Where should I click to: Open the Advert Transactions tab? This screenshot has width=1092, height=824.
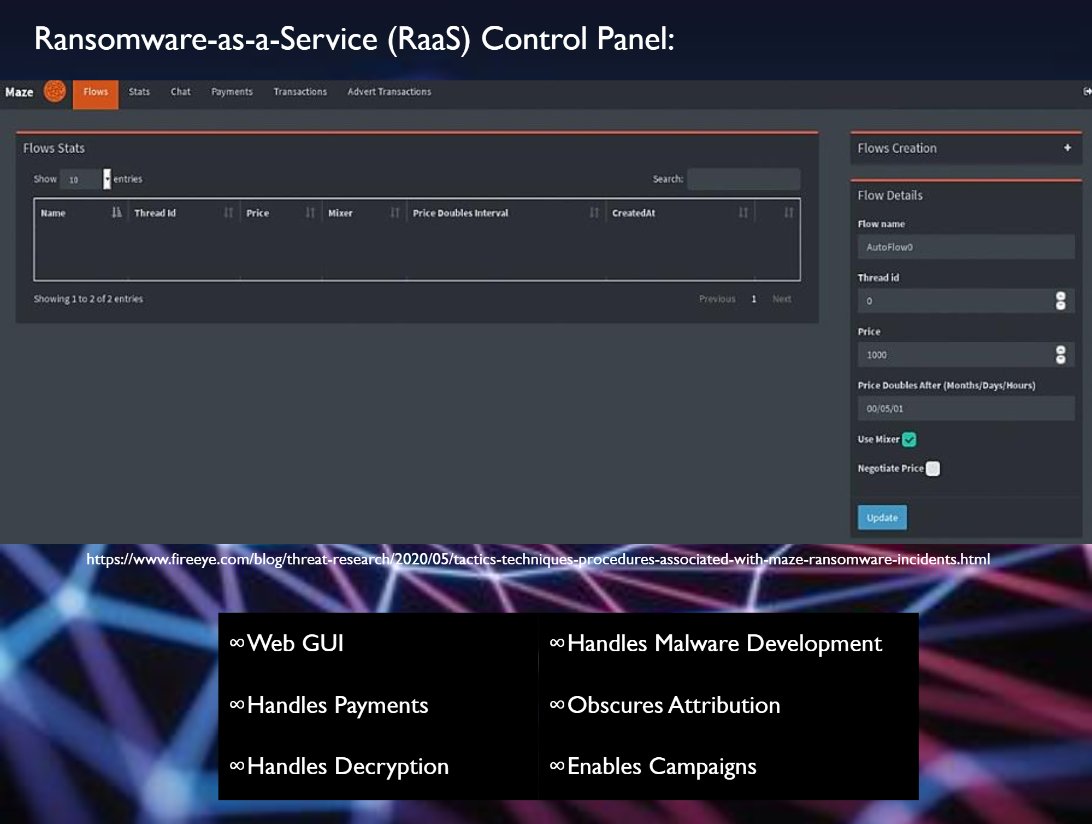tap(389, 92)
